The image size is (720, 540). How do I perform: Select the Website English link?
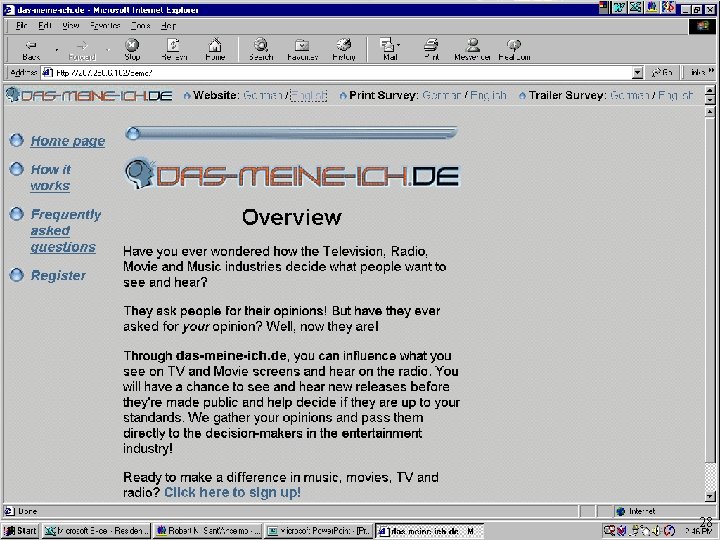309,95
